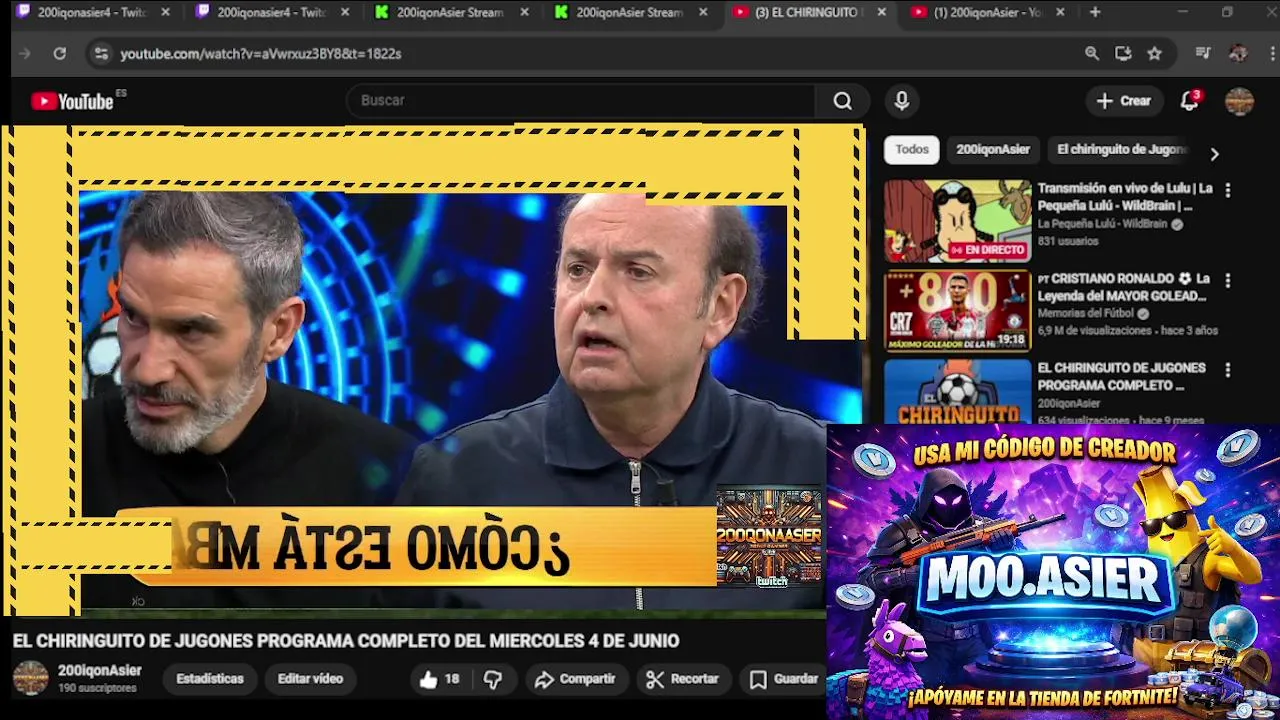The width and height of the screenshot is (1280, 720).
Task: Click the Recortar button
Action: click(x=682, y=679)
